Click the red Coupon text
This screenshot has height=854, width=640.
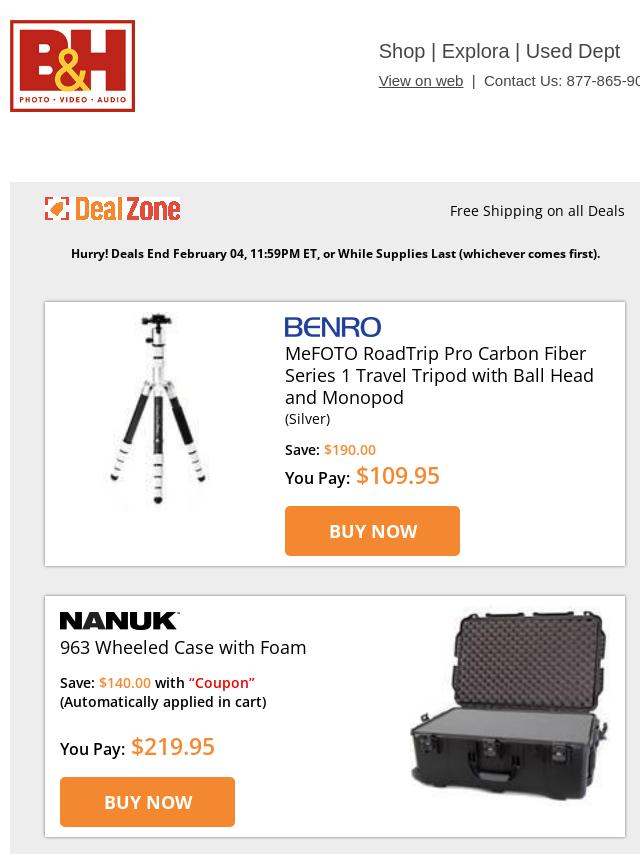click(222, 683)
